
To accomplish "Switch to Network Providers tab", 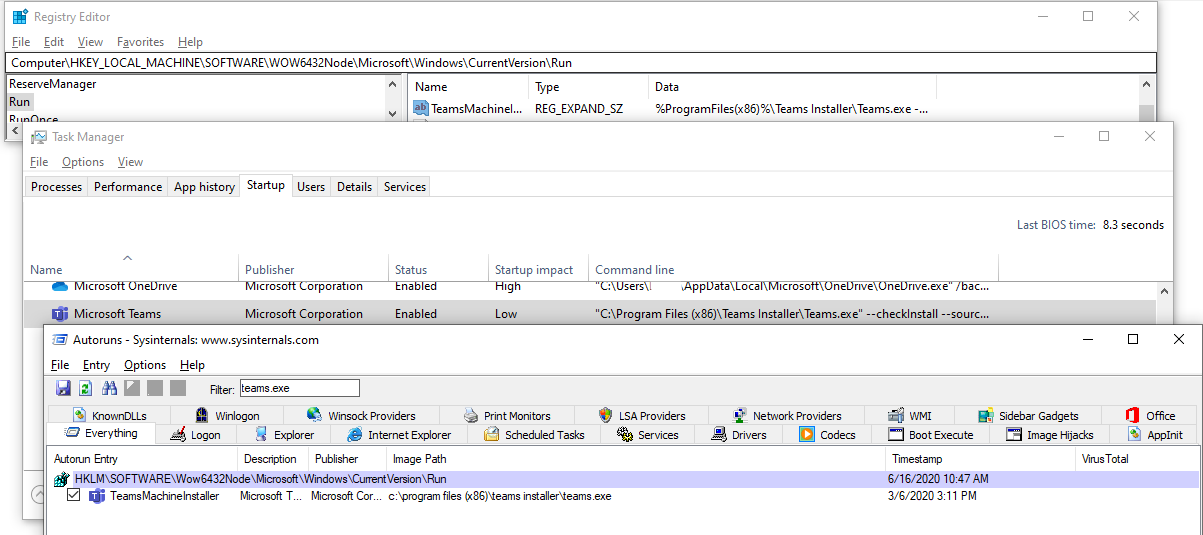I will point(786,415).
